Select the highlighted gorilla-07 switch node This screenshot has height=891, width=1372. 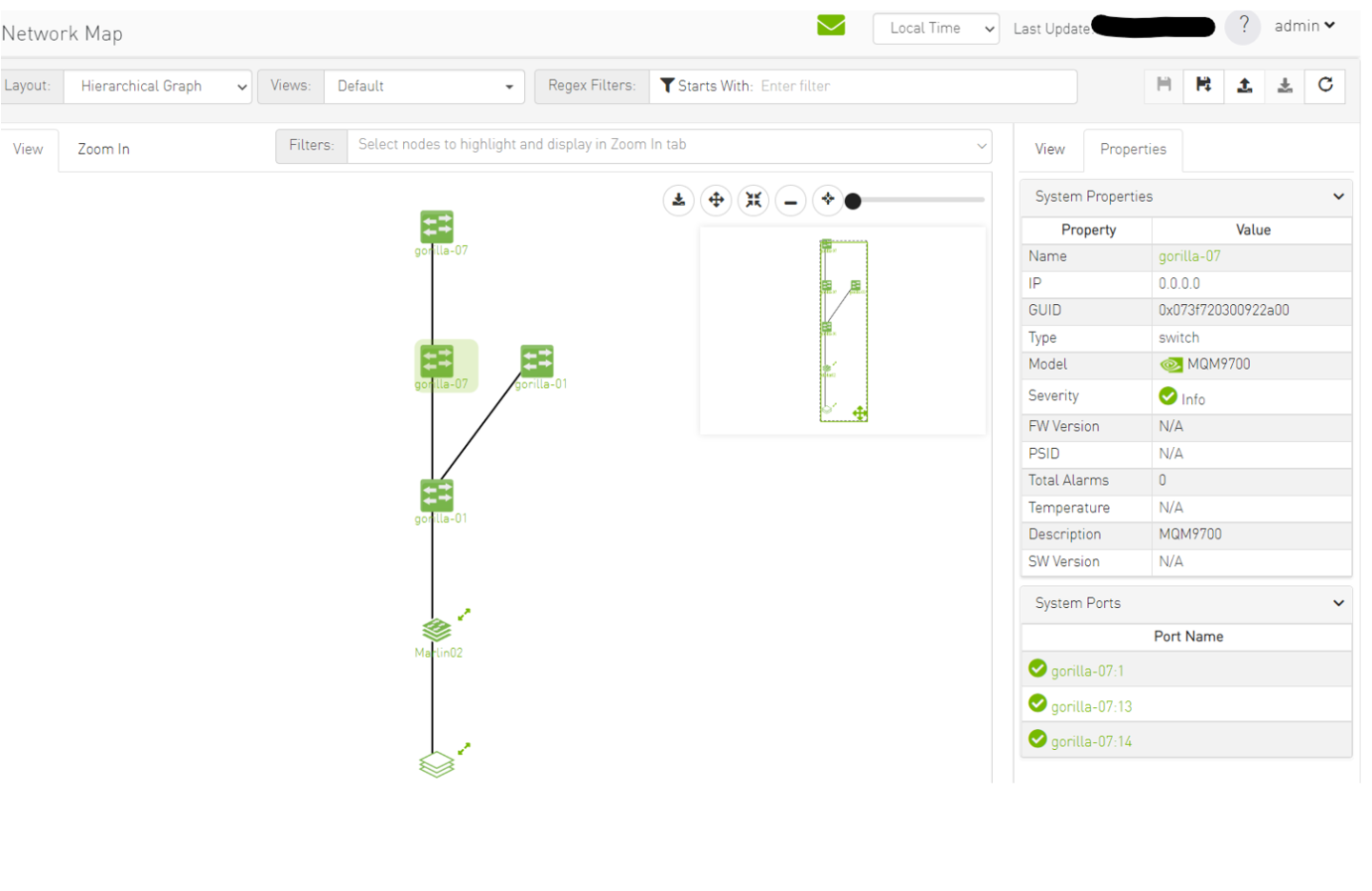point(437,362)
